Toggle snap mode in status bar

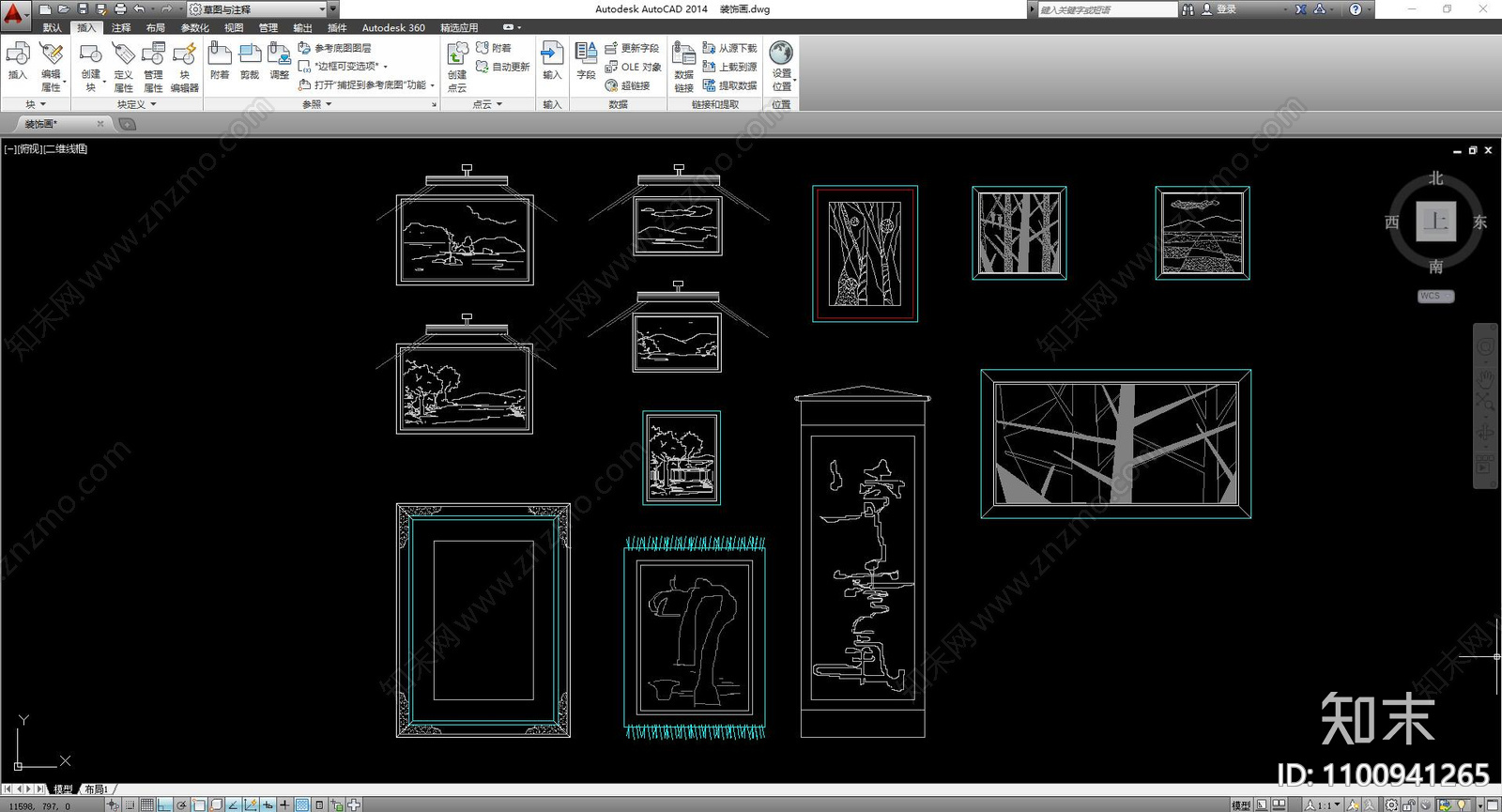click(130, 804)
